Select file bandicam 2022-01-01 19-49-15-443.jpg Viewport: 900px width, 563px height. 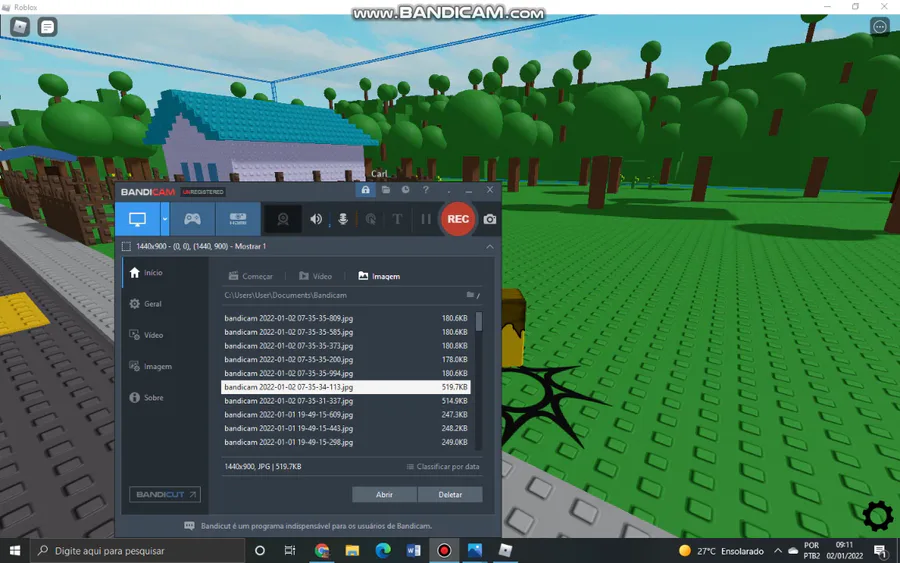(346, 428)
